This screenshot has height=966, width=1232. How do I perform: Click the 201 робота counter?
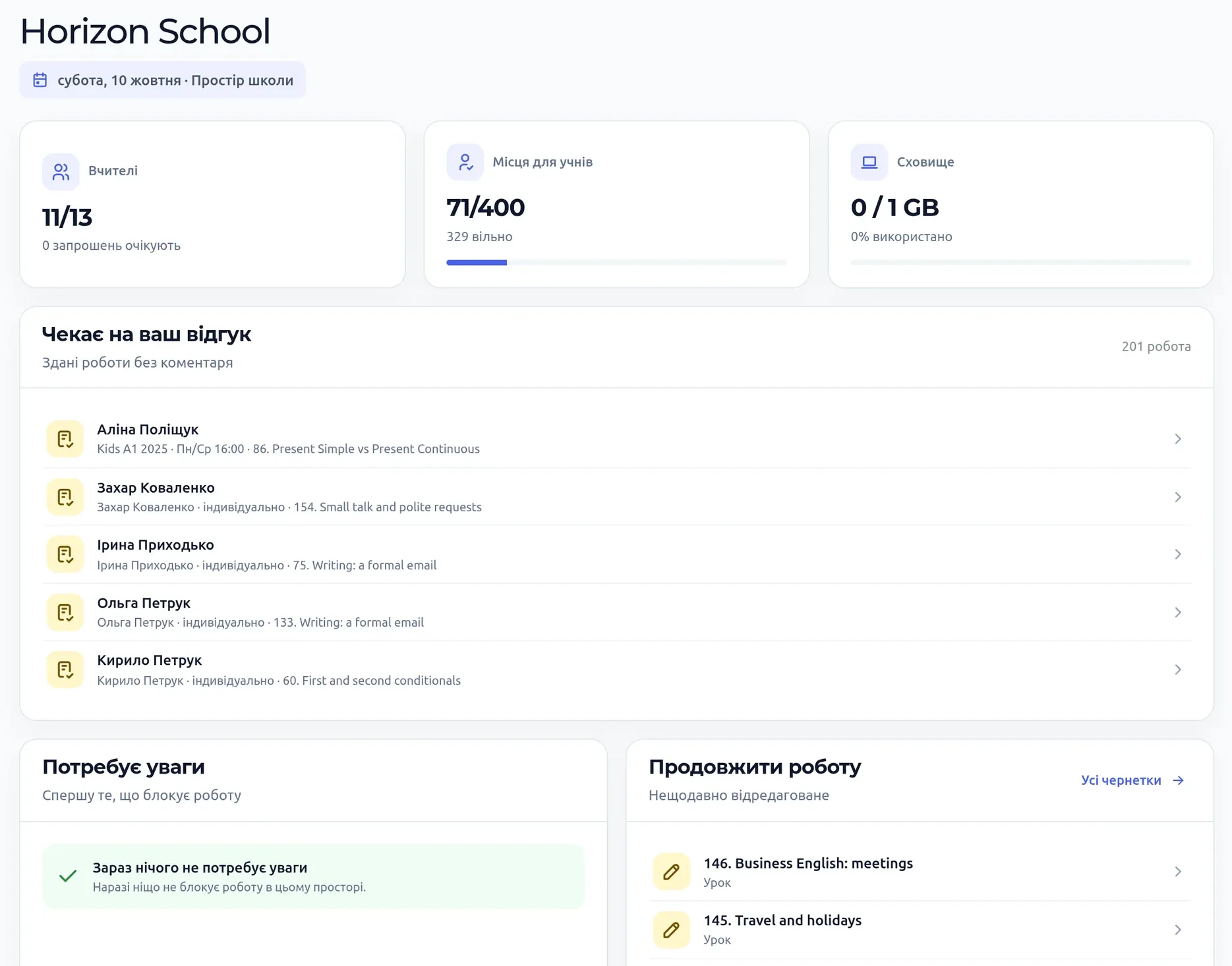point(1156,347)
